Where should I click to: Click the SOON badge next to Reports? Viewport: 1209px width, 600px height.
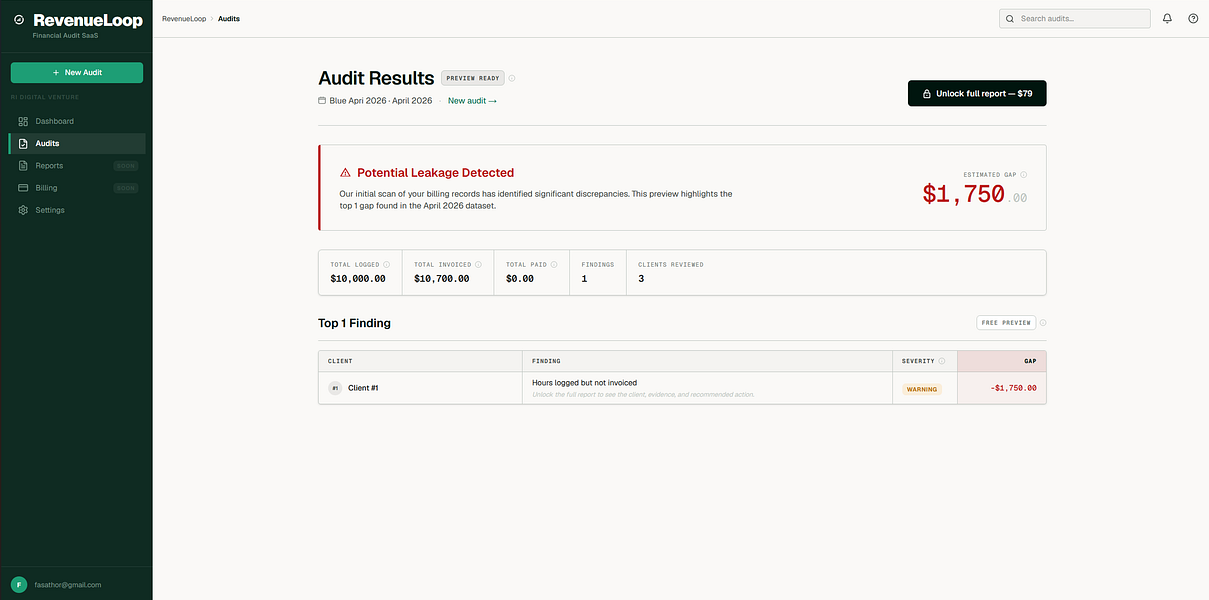point(126,166)
